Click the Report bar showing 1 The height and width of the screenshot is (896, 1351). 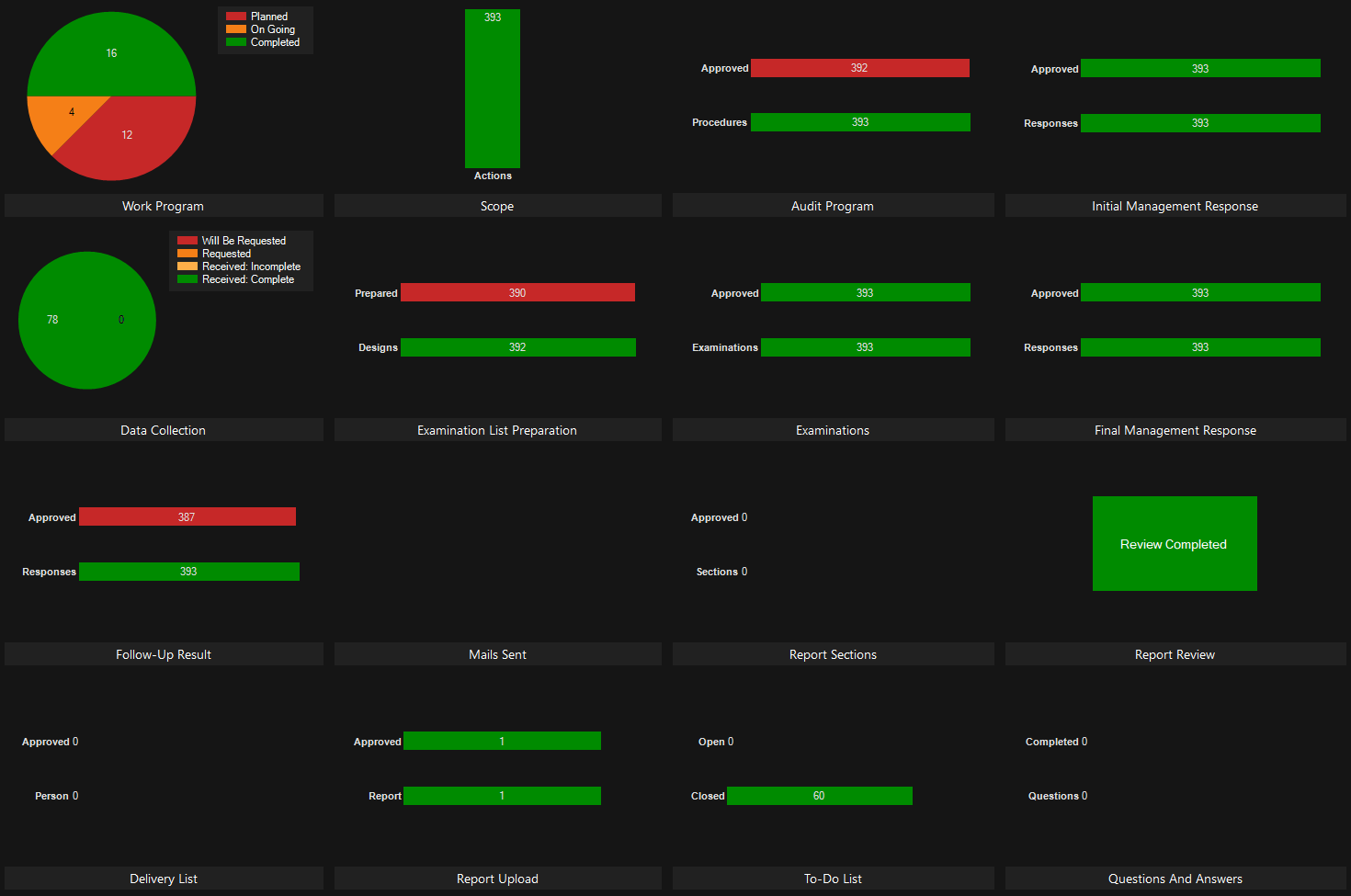click(x=502, y=796)
